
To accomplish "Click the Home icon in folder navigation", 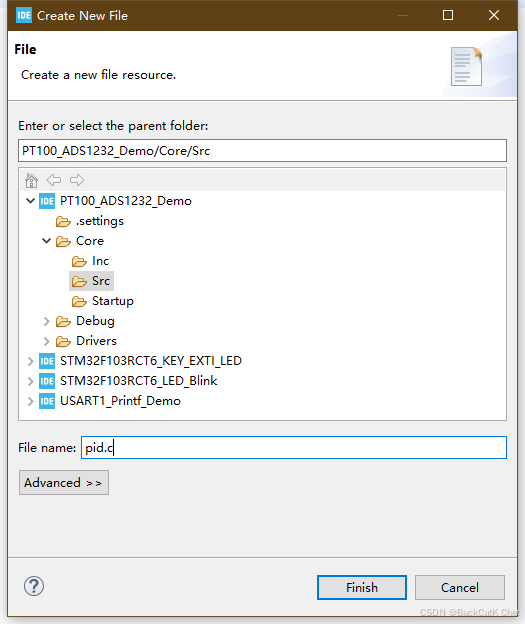I will tap(31, 180).
